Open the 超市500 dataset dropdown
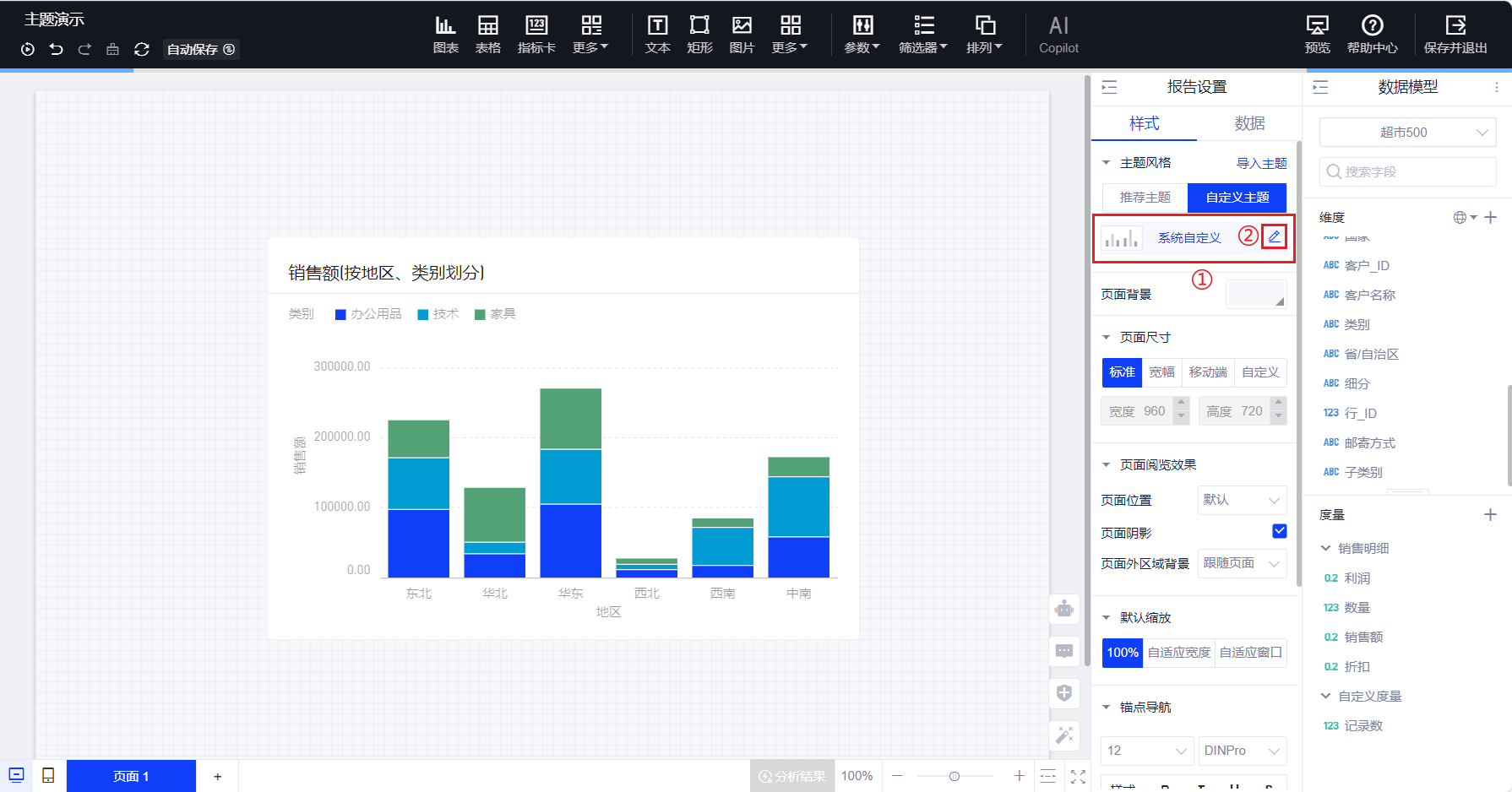Image resolution: width=1512 pixels, height=792 pixels. click(1407, 133)
